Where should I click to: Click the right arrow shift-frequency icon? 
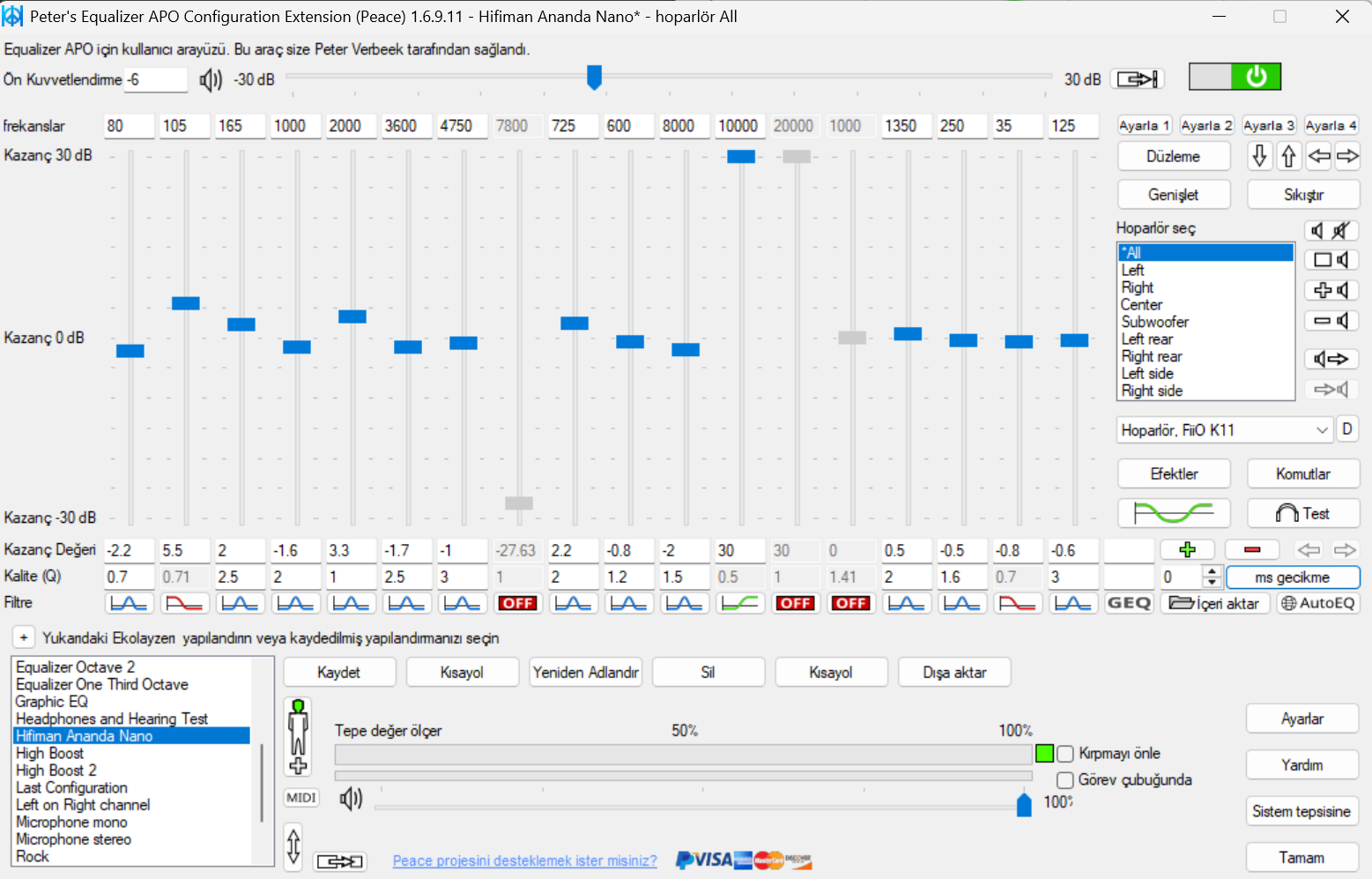[1347, 156]
